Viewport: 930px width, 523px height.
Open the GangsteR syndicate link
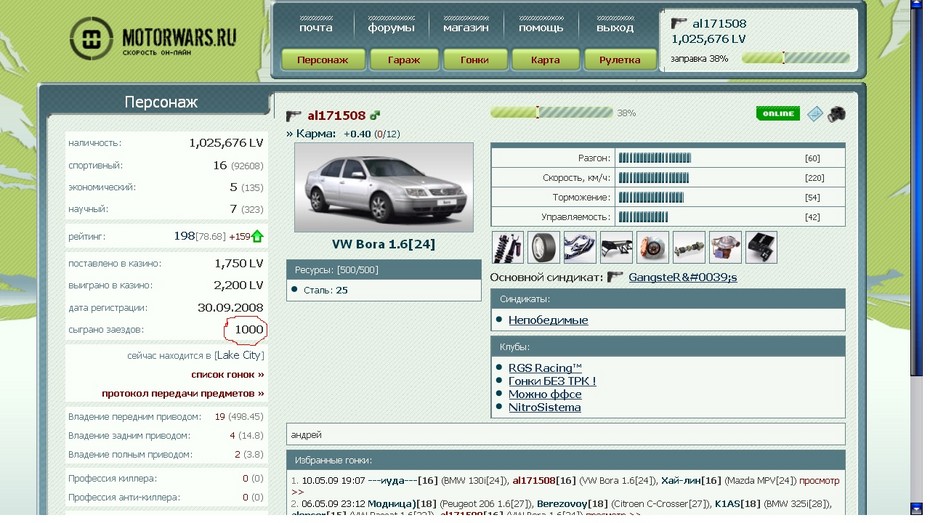pos(683,277)
